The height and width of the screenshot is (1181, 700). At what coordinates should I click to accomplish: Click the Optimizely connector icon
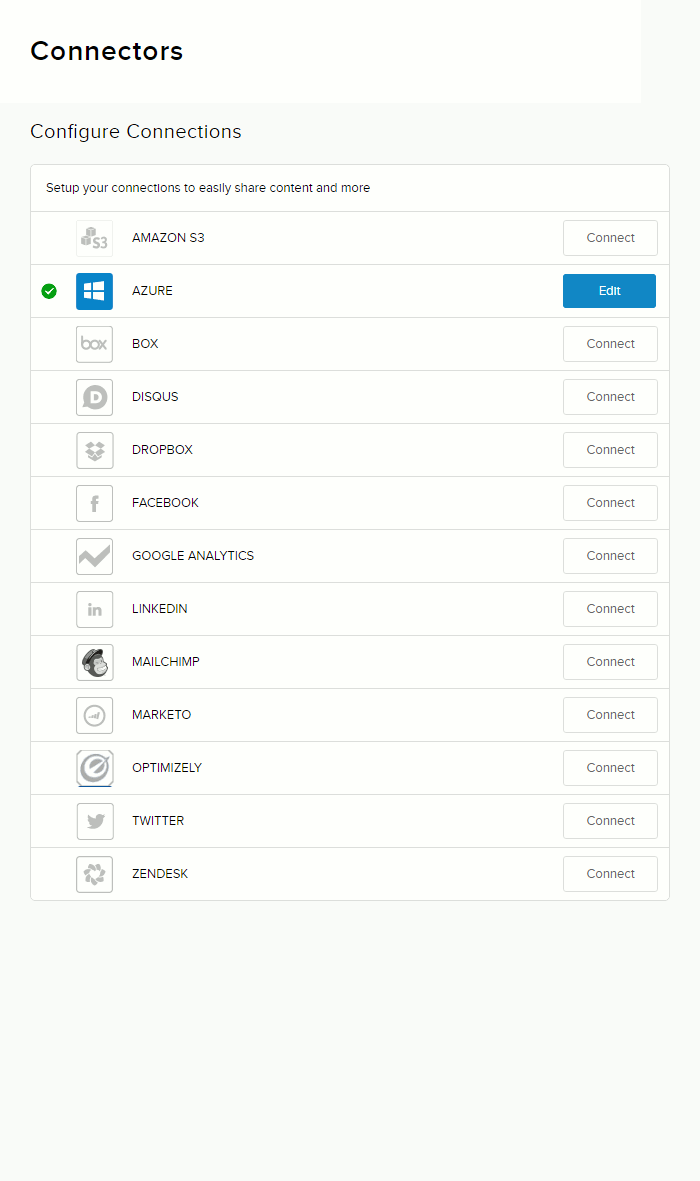[94, 768]
